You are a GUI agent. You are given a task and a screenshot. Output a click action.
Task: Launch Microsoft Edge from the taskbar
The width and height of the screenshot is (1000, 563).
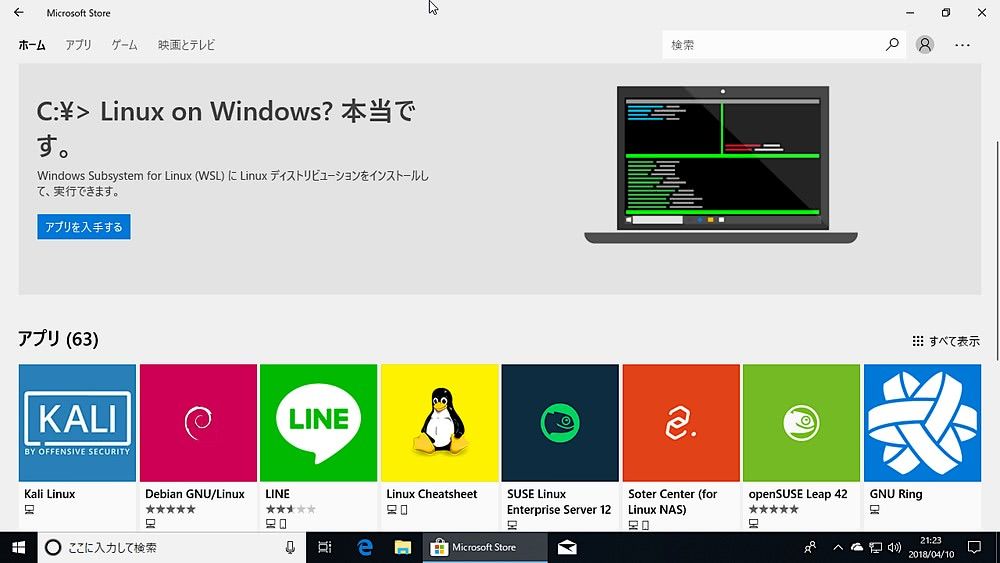coord(365,547)
